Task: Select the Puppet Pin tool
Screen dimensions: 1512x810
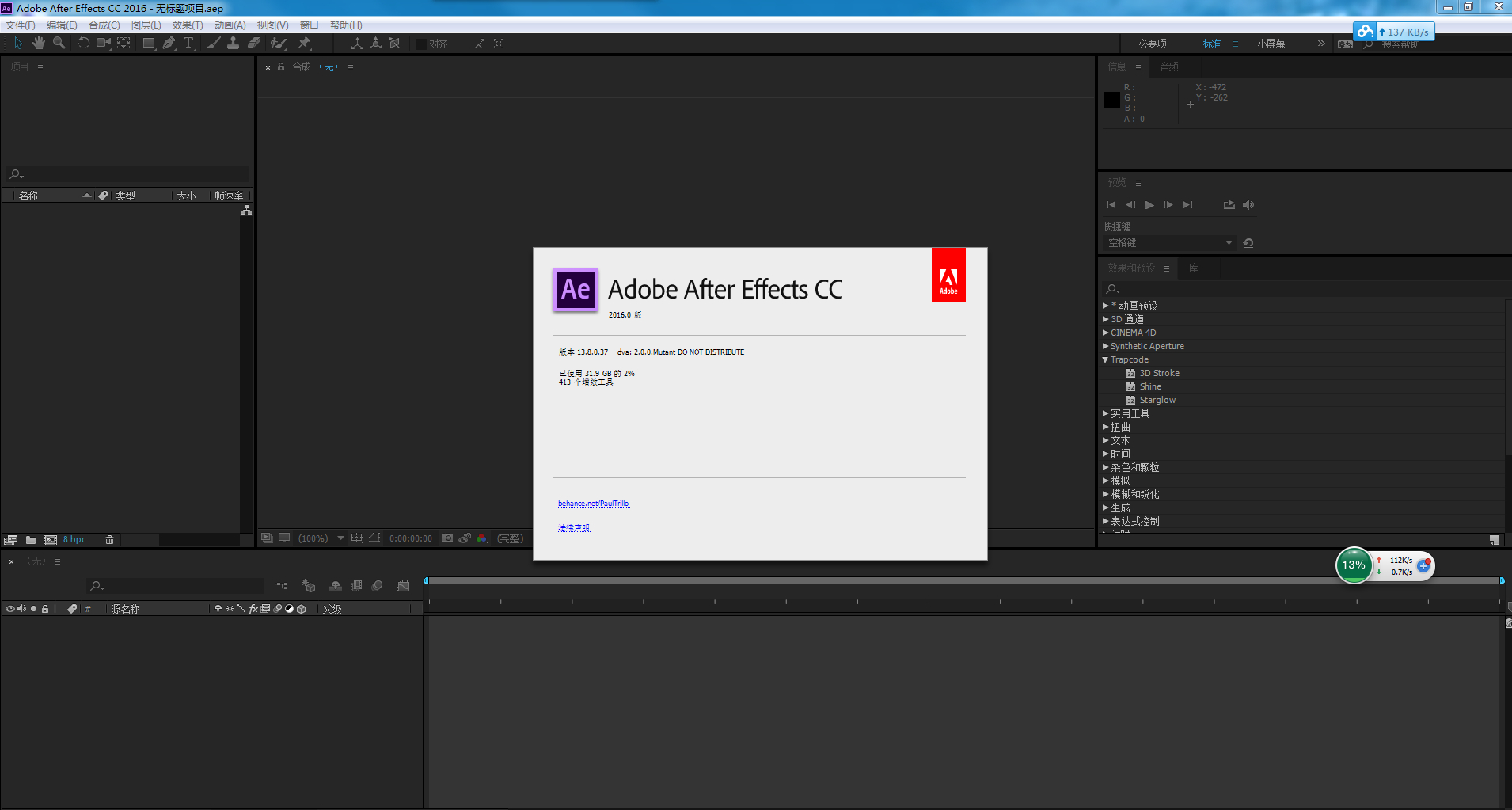Action: [305, 44]
